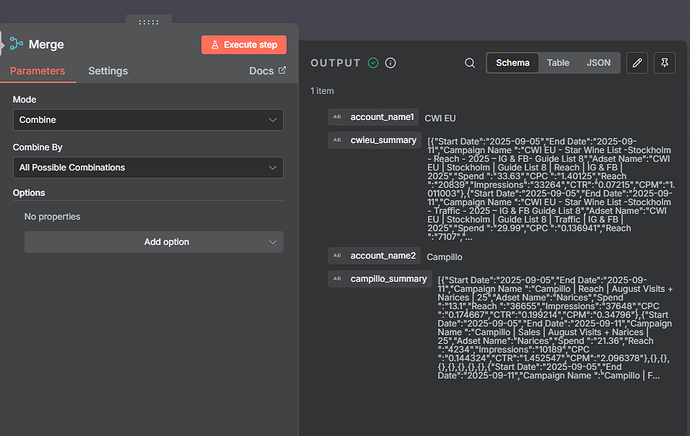Open the Docs link

[267, 71]
